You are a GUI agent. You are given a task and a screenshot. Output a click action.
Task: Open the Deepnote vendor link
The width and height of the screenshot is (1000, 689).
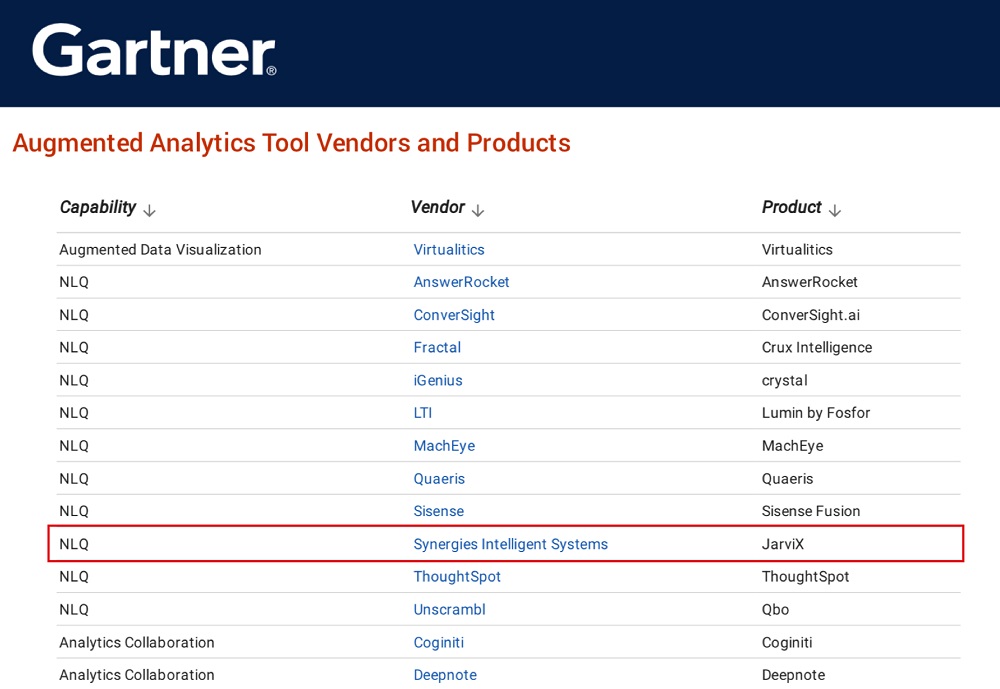(445, 675)
